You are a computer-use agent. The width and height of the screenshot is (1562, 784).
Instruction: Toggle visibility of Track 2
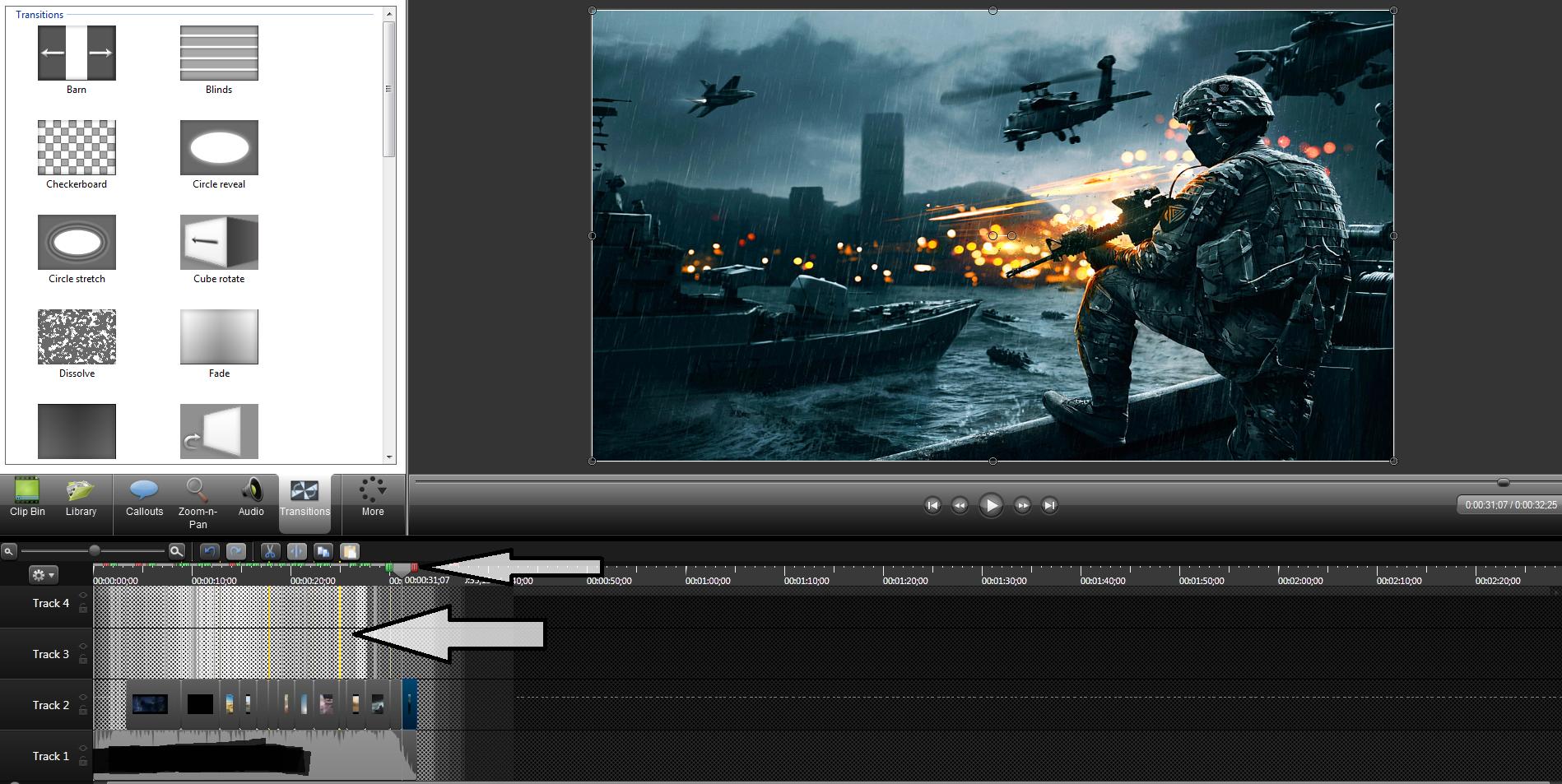point(83,698)
